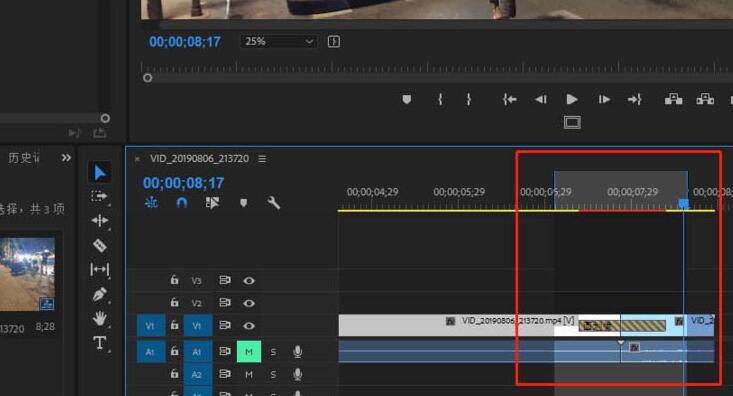The image size is (733, 396).
Task: Select the Track Select Forward tool
Action: point(99,196)
